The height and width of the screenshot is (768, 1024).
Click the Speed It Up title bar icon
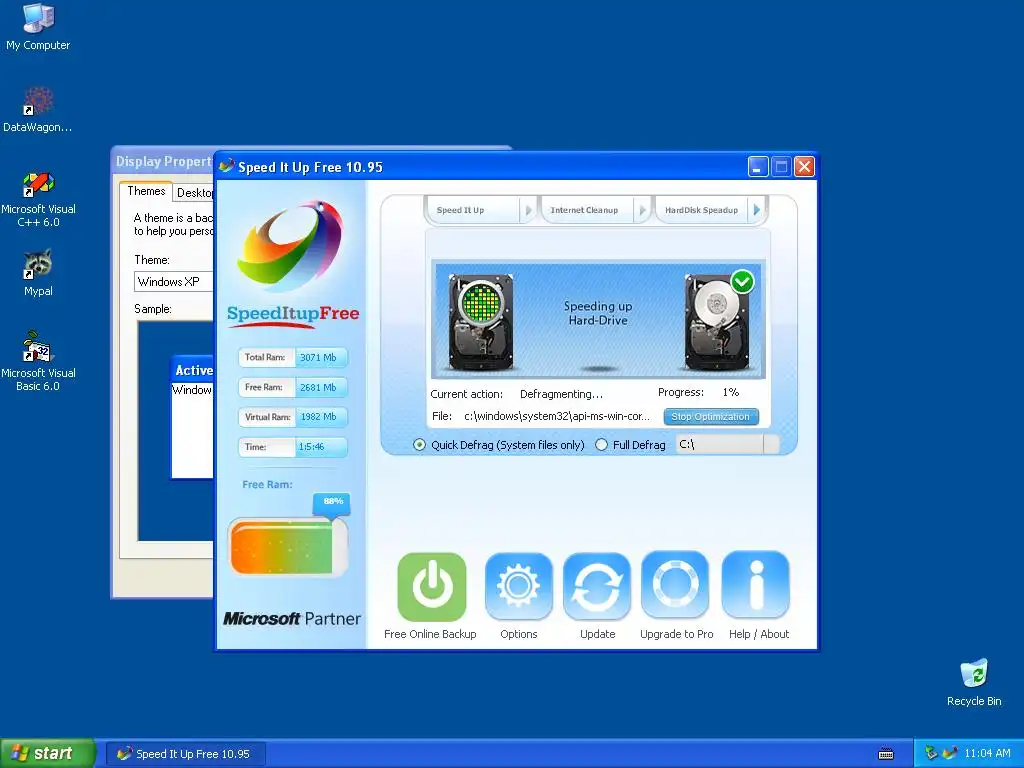click(x=227, y=167)
